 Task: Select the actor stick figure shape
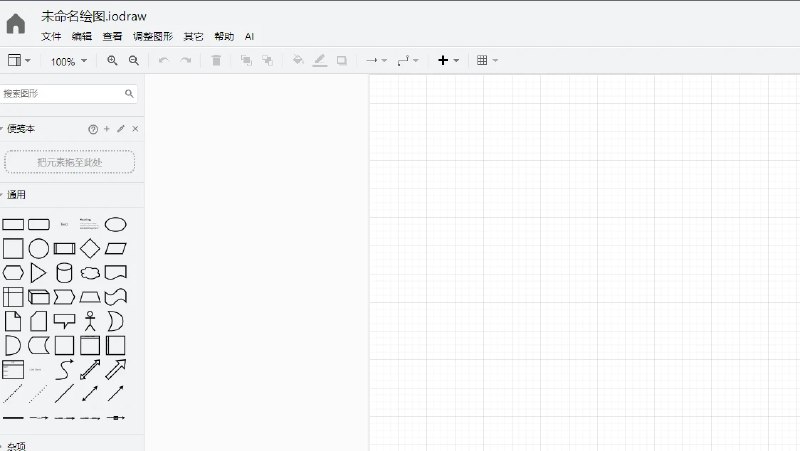pos(90,321)
